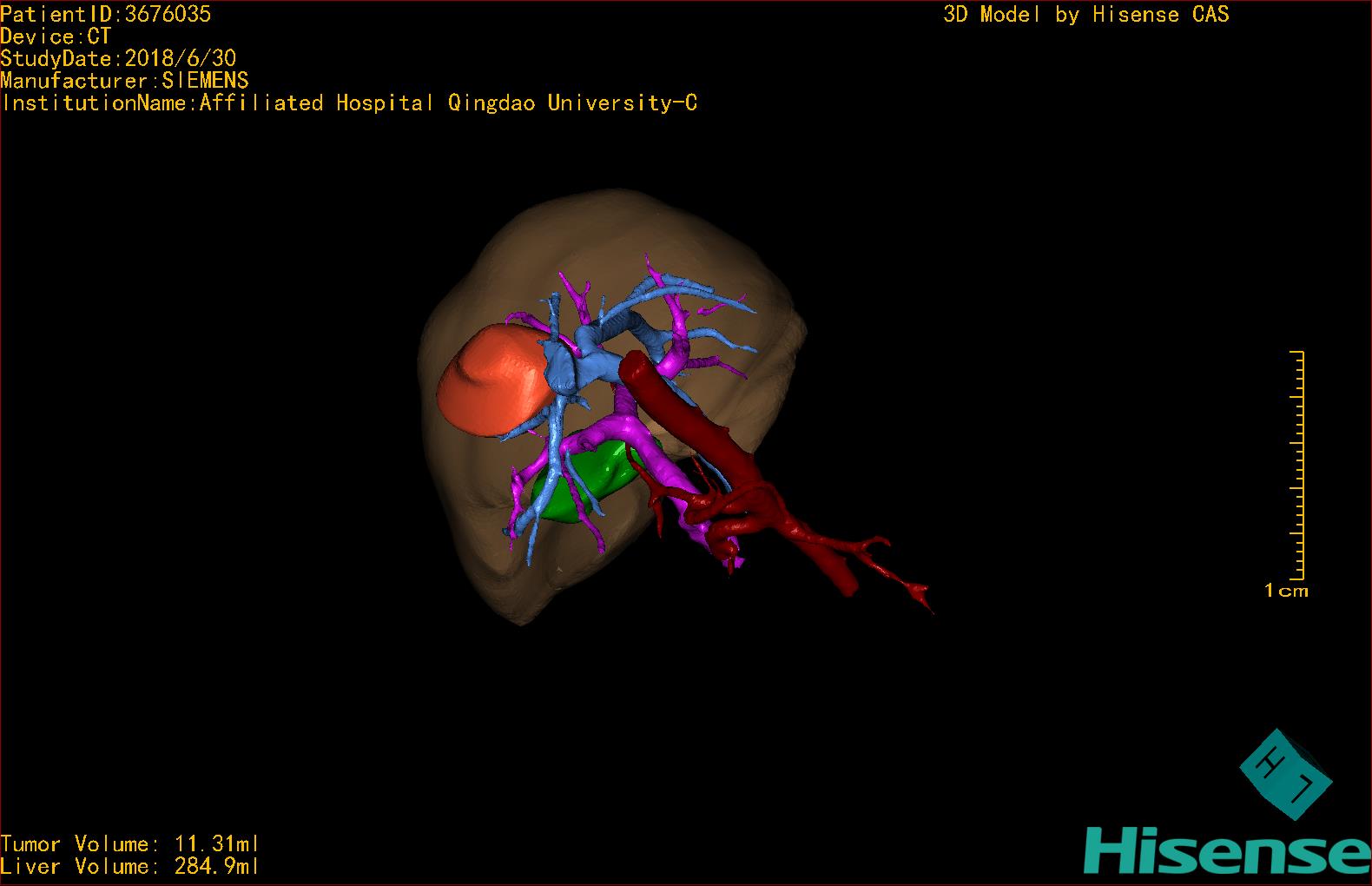Click the orientation cube in the corner
This screenshot has height=886, width=1372.
click(1283, 773)
